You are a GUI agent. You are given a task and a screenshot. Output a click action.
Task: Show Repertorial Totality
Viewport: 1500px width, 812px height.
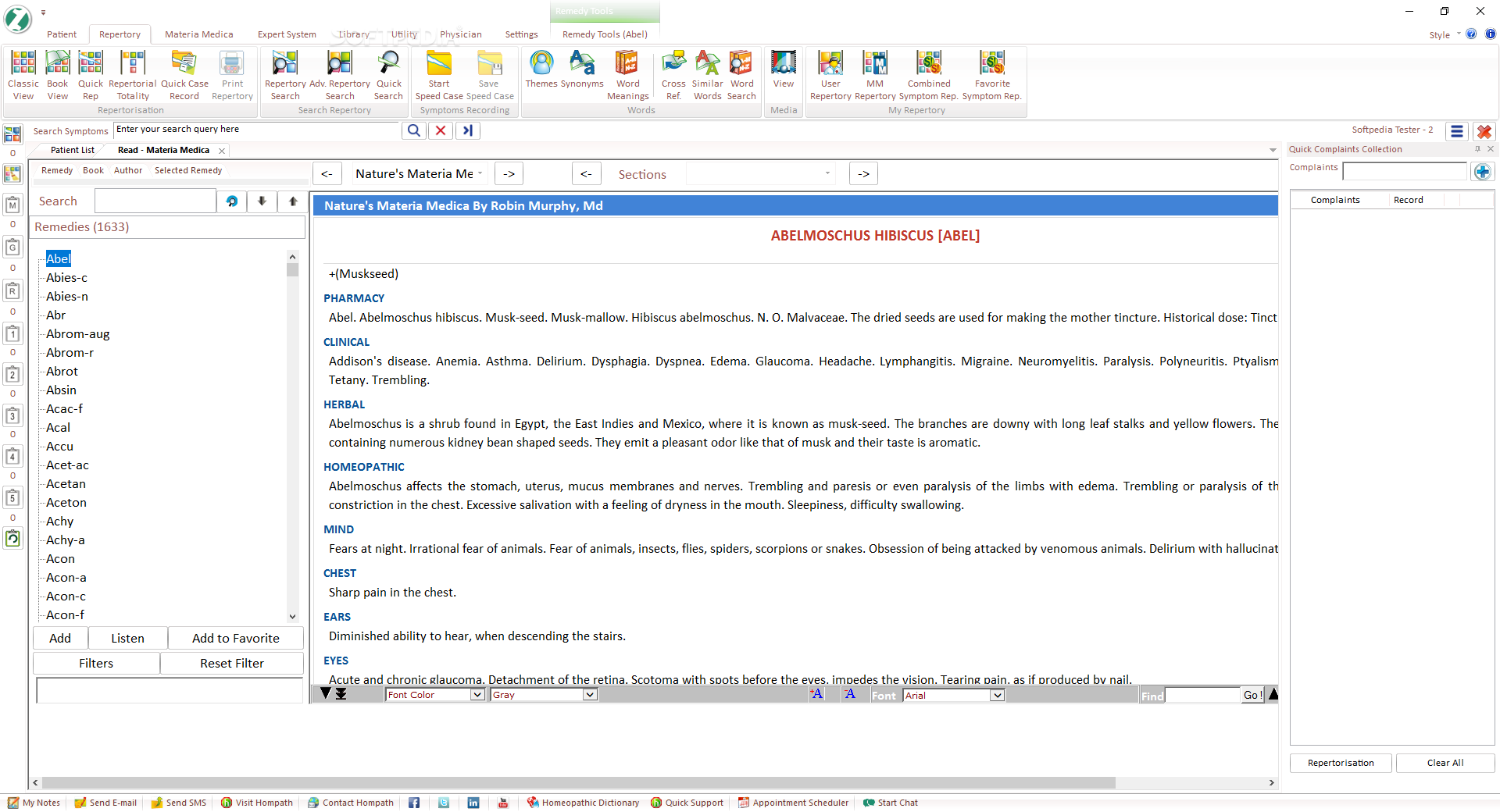pos(133,76)
